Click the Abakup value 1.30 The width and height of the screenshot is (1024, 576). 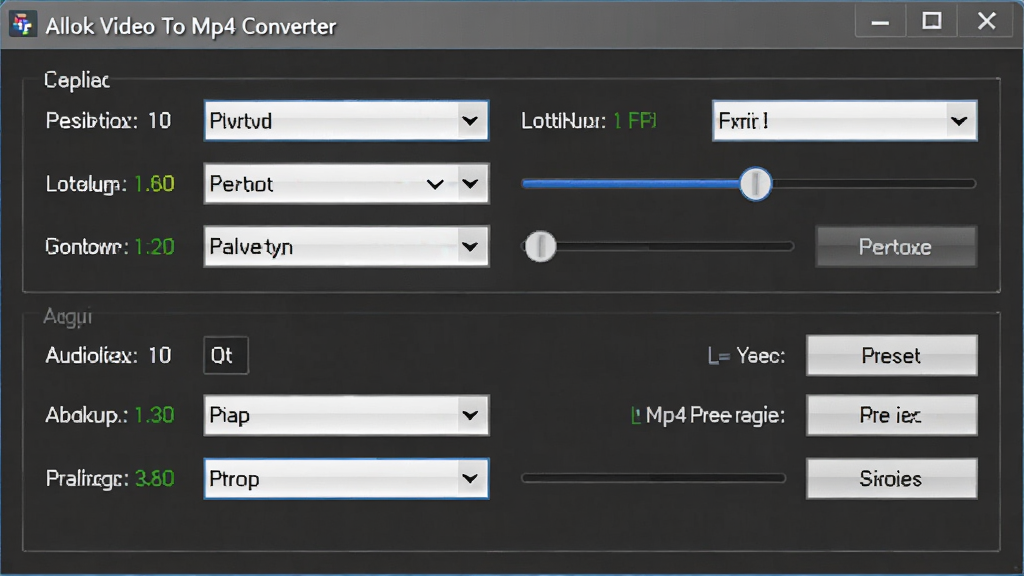154,415
